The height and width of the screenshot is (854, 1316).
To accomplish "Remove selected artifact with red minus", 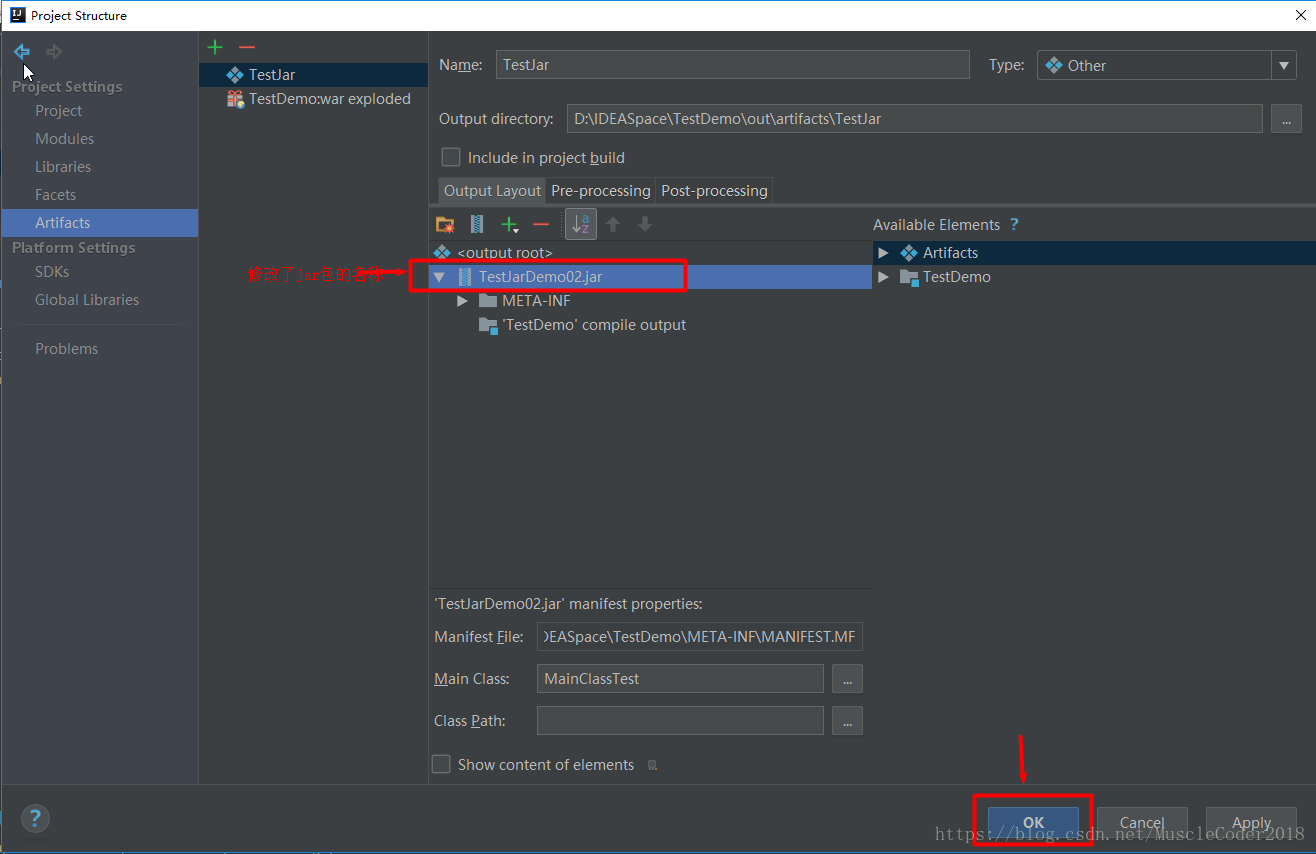I will [247, 47].
